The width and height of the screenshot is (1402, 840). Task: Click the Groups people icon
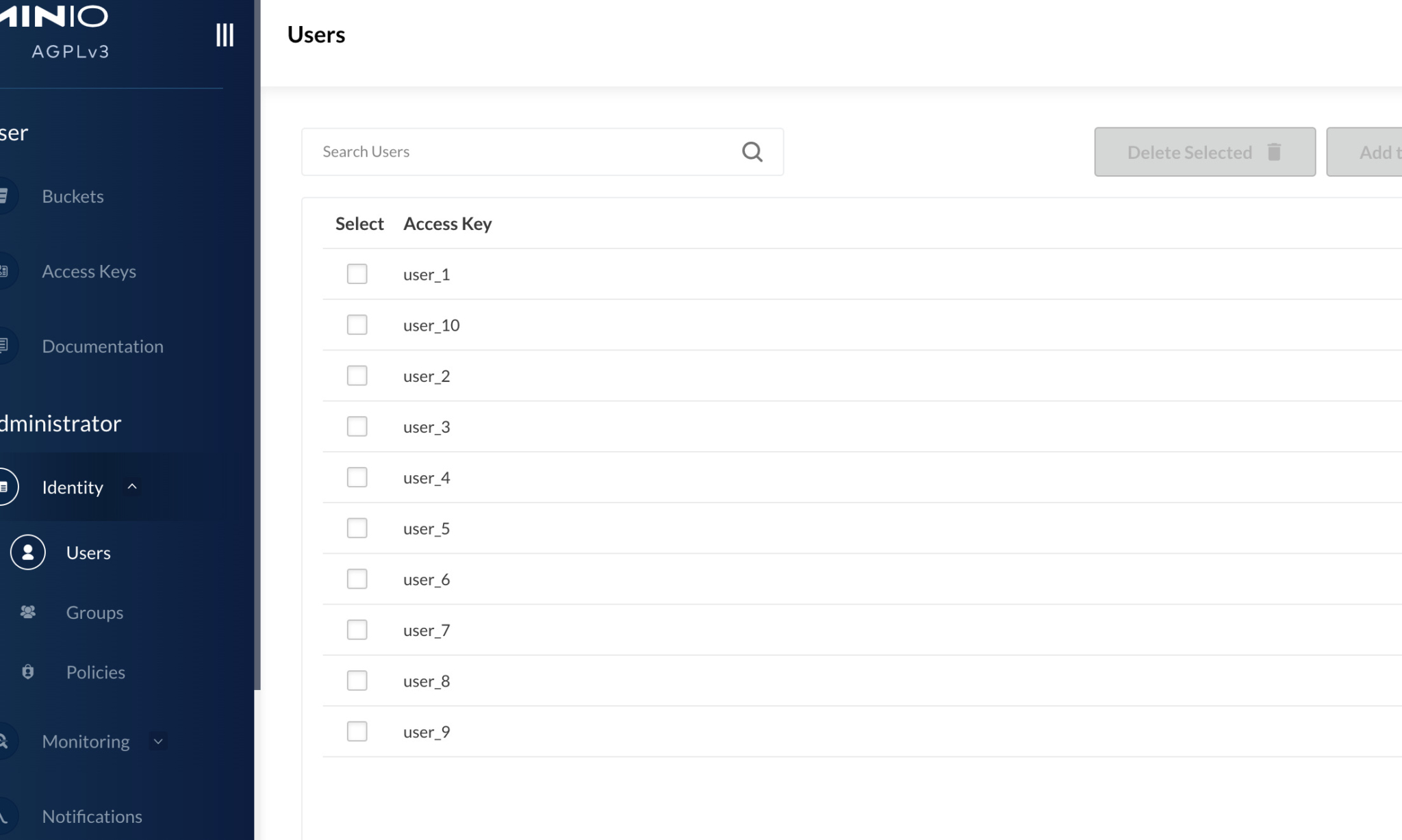[x=28, y=612]
